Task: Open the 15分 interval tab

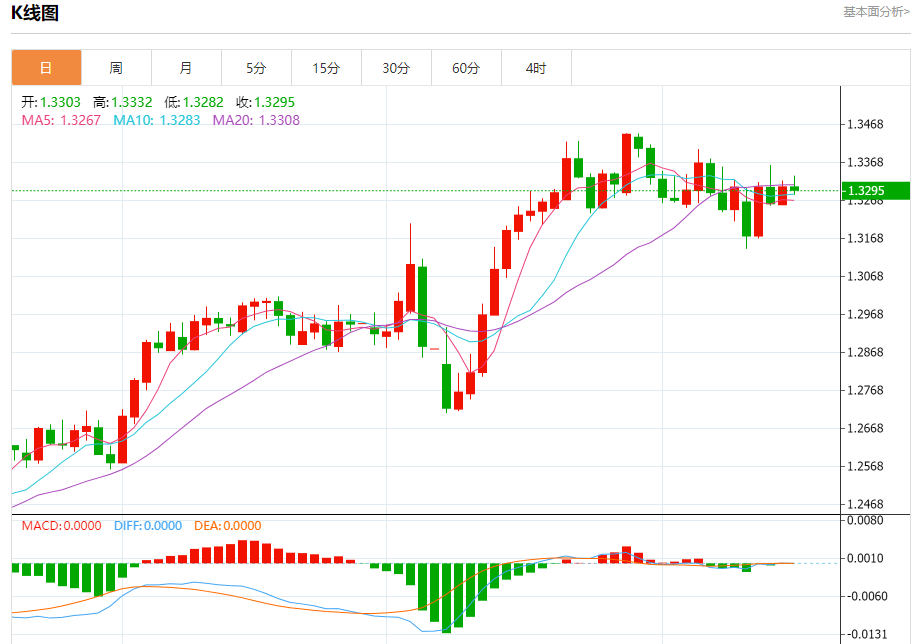Action: 326,68
